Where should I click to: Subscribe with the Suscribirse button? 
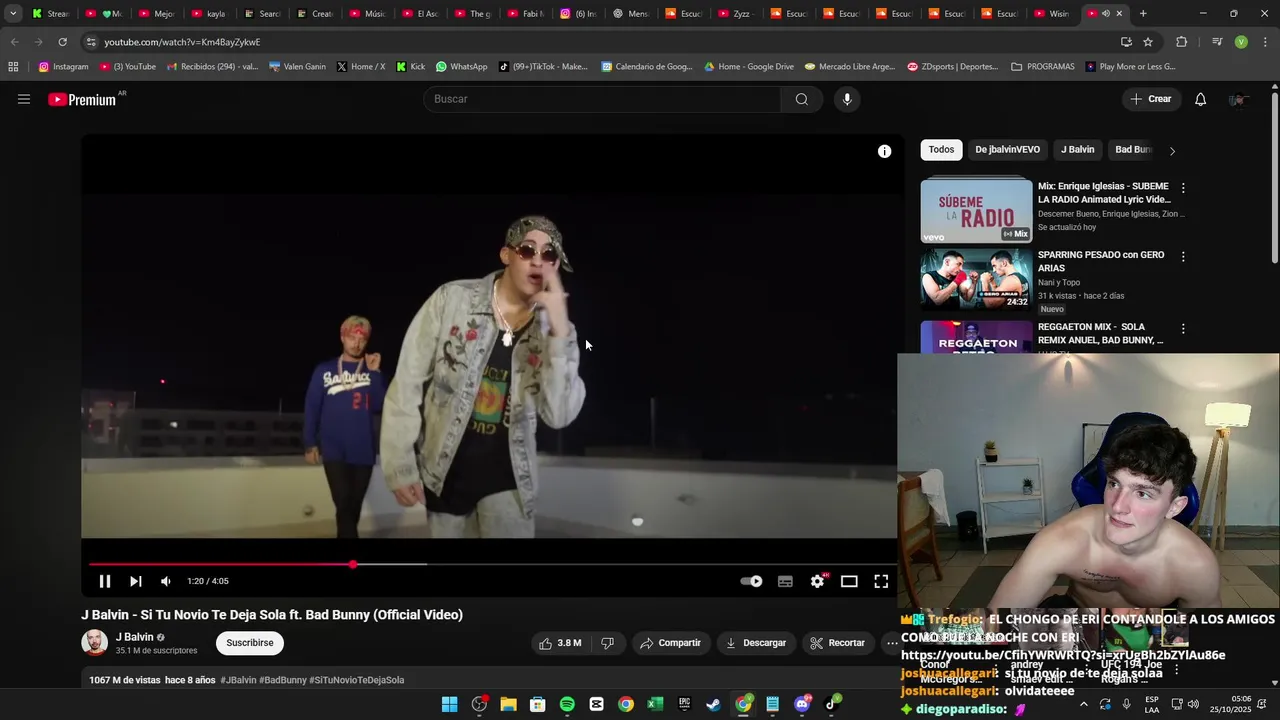pos(250,643)
